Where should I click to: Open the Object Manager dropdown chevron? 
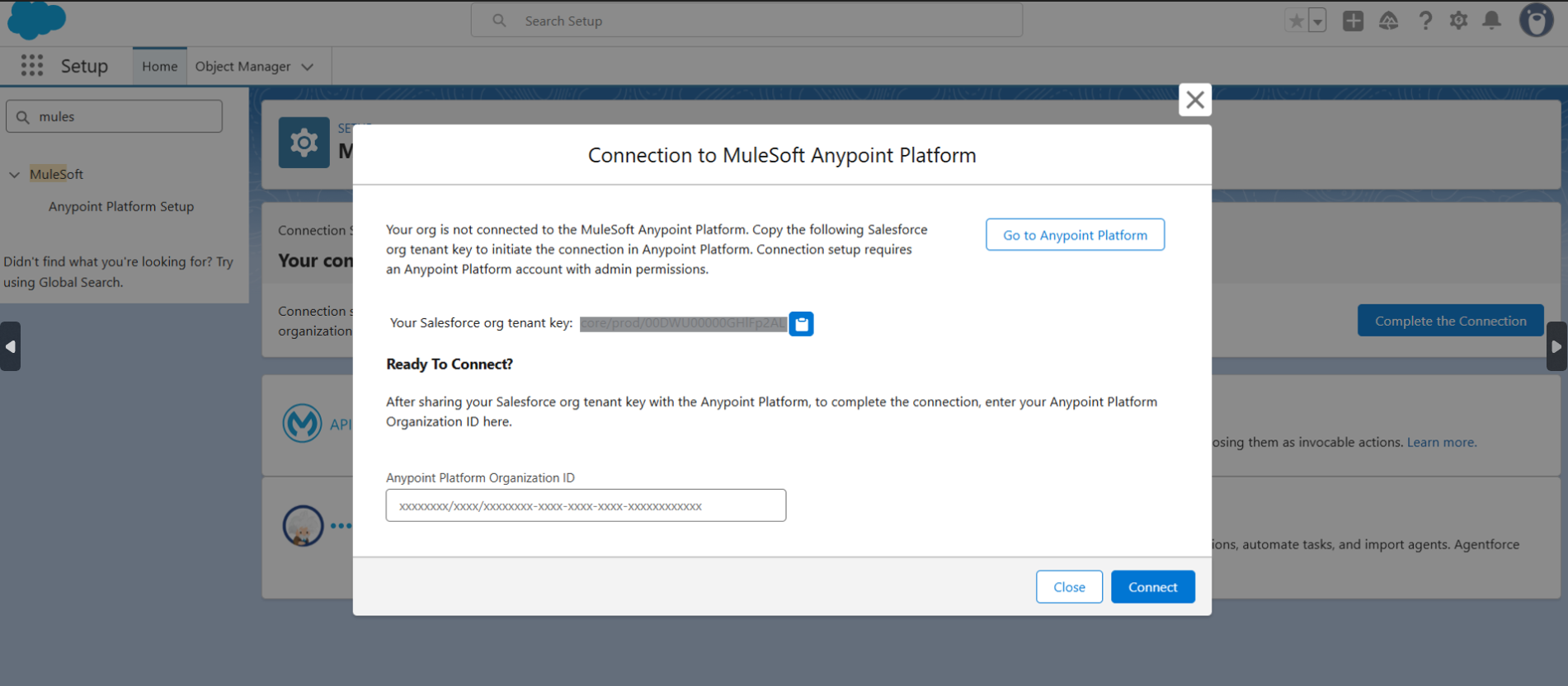308,67
